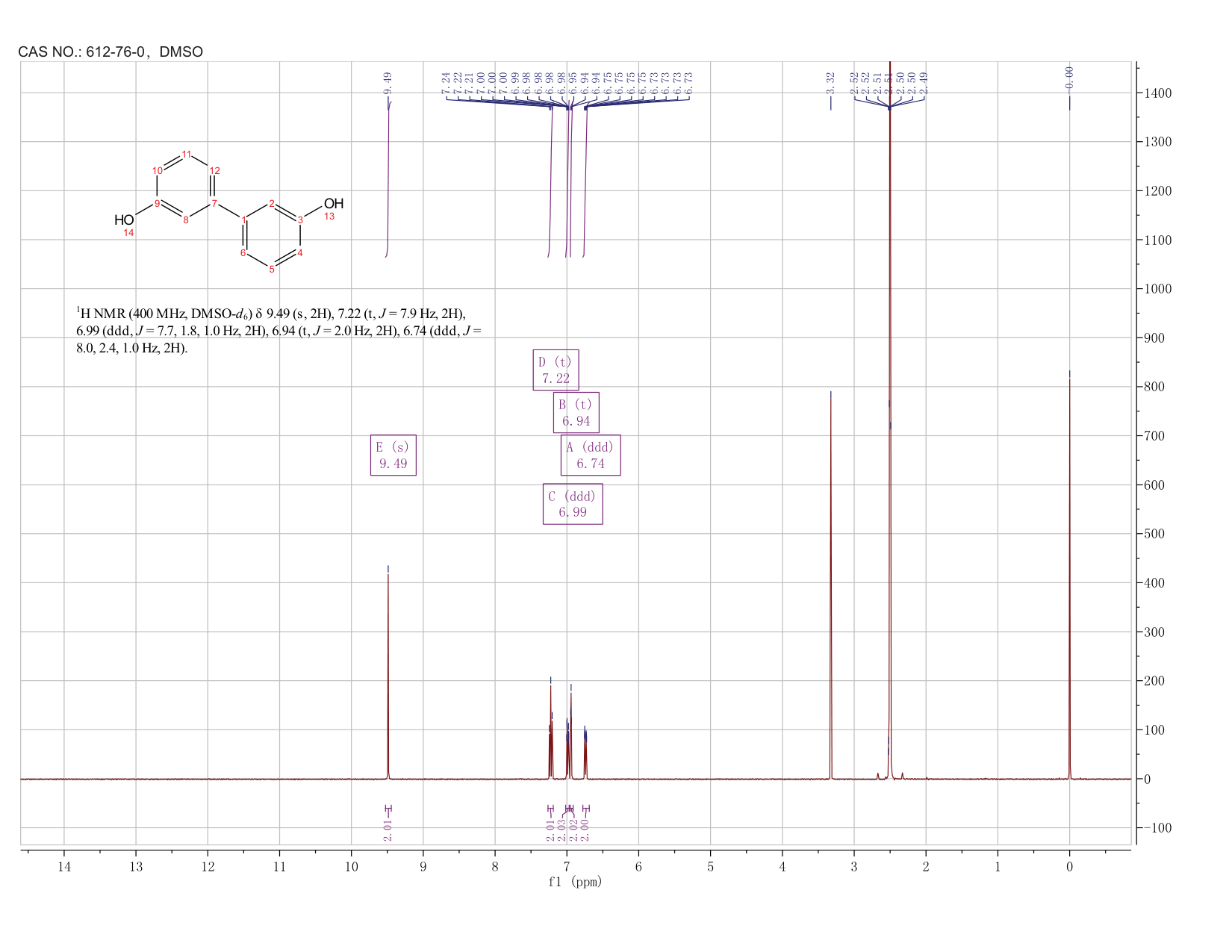Screen dimensions: 1232x952
Task: Click the y-axis tick label 1400
Action: tap(1157, 93)
